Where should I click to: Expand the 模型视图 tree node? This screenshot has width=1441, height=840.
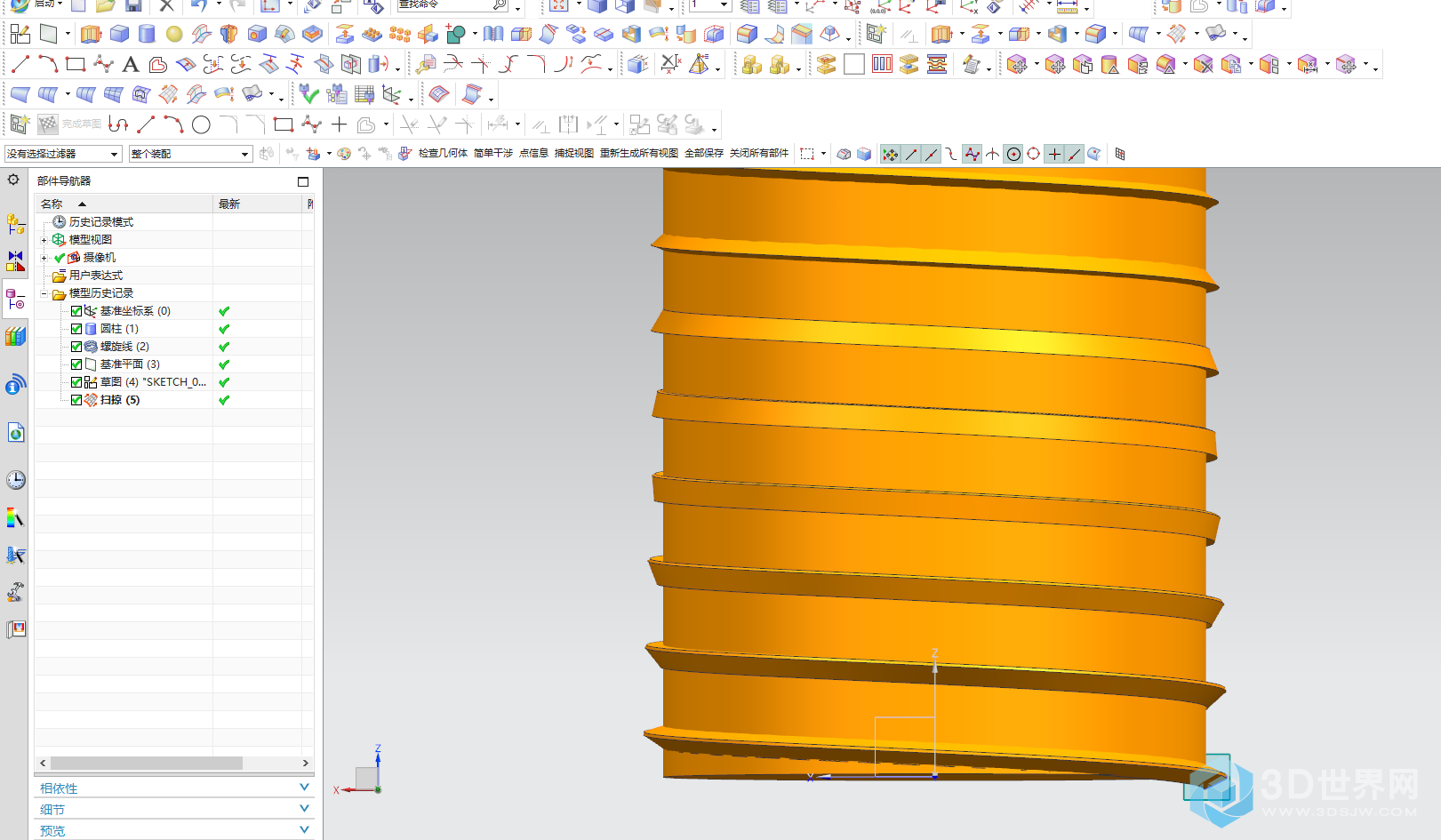44,240
